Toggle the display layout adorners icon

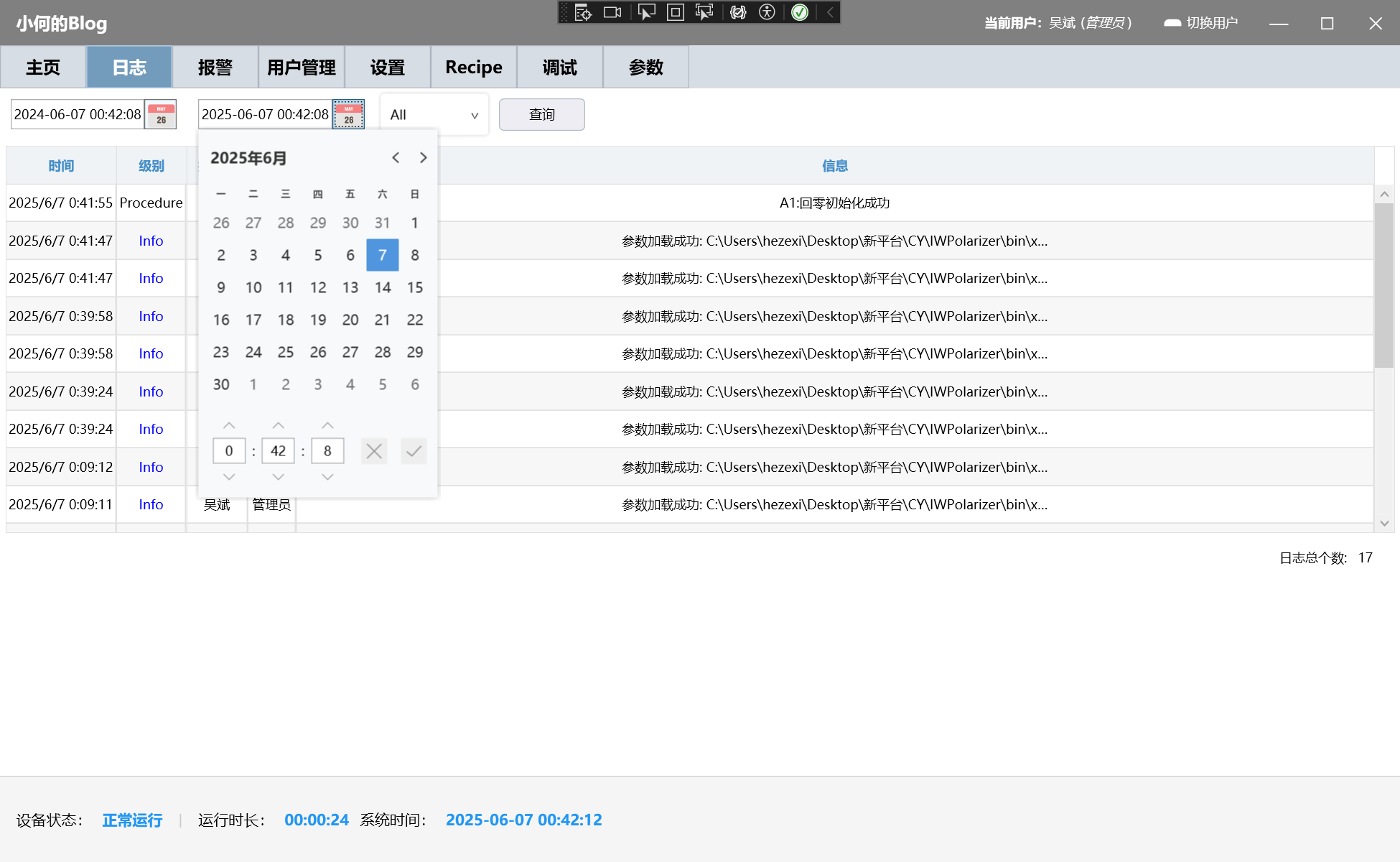pyautogui.click(x=675, y=12)
